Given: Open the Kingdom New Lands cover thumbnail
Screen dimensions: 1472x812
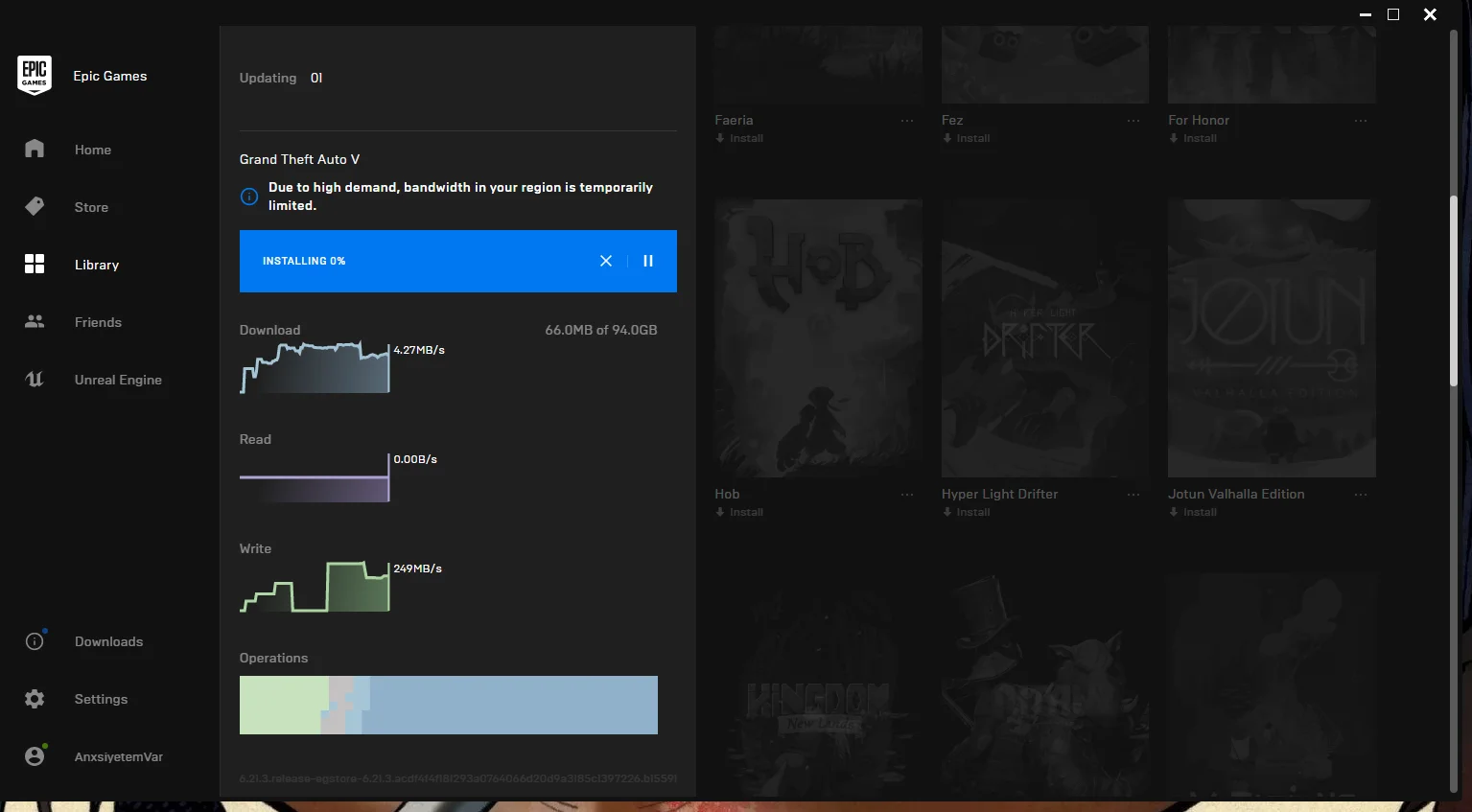Looking at the screenshot, I should coord(818,686).
